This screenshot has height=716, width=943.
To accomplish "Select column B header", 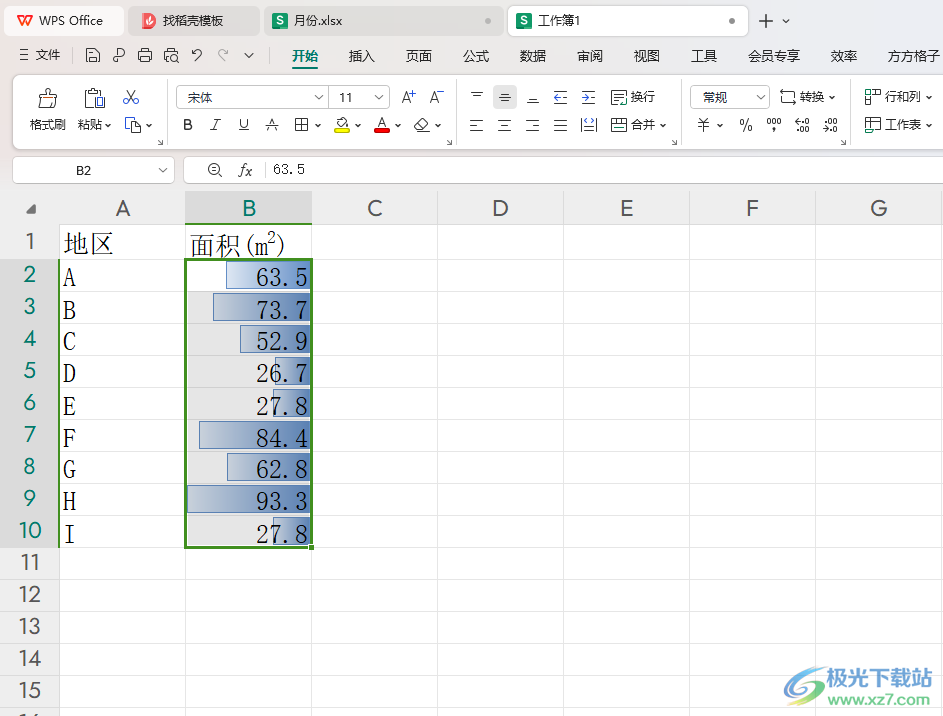I will coord(248,209).
